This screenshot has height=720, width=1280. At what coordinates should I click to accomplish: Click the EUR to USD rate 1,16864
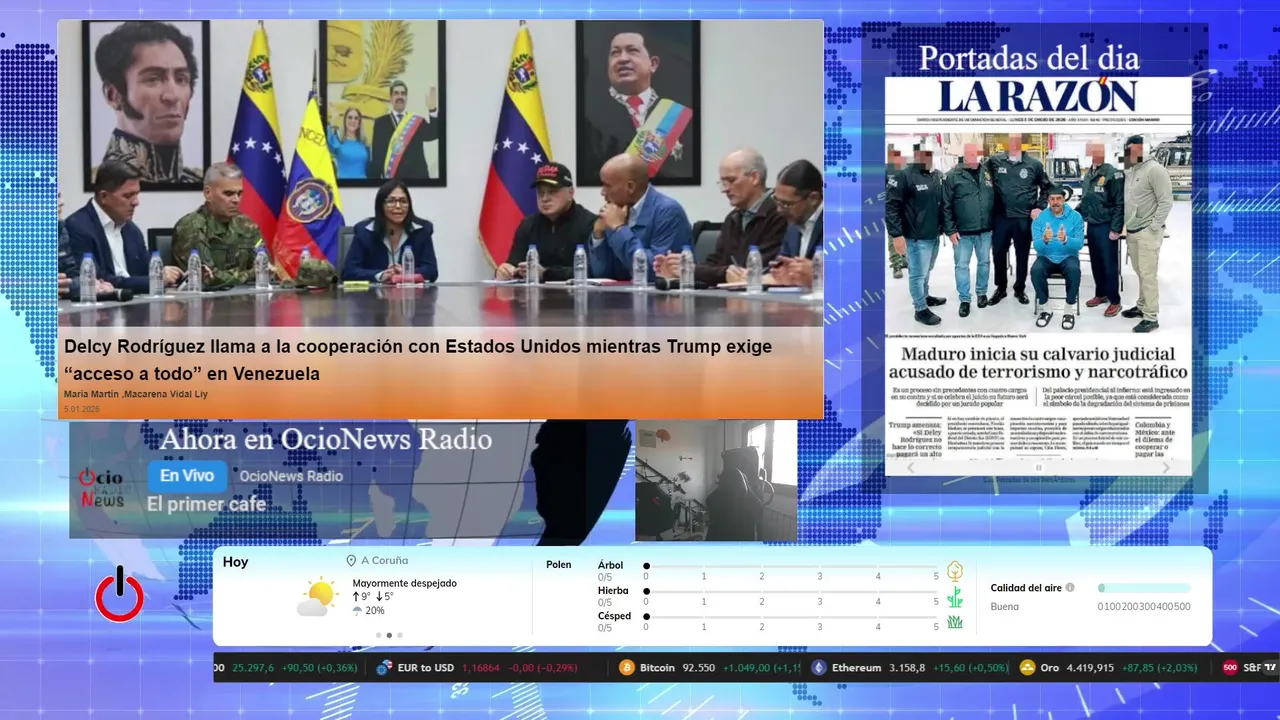pyautogui.click(x=480, y=668)
